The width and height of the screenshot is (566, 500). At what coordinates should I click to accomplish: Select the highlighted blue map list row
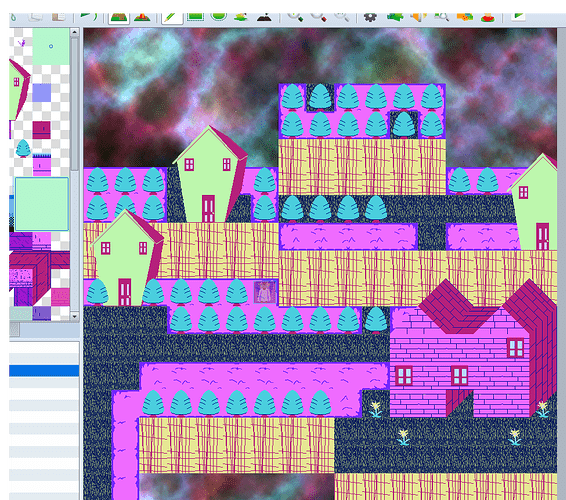tap(44, 370)
